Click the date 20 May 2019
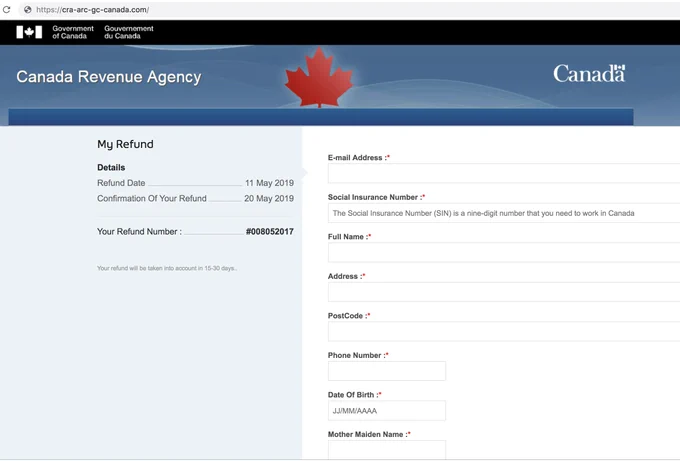The width and height of the screenshot is (680, 461). click(269, 199)
